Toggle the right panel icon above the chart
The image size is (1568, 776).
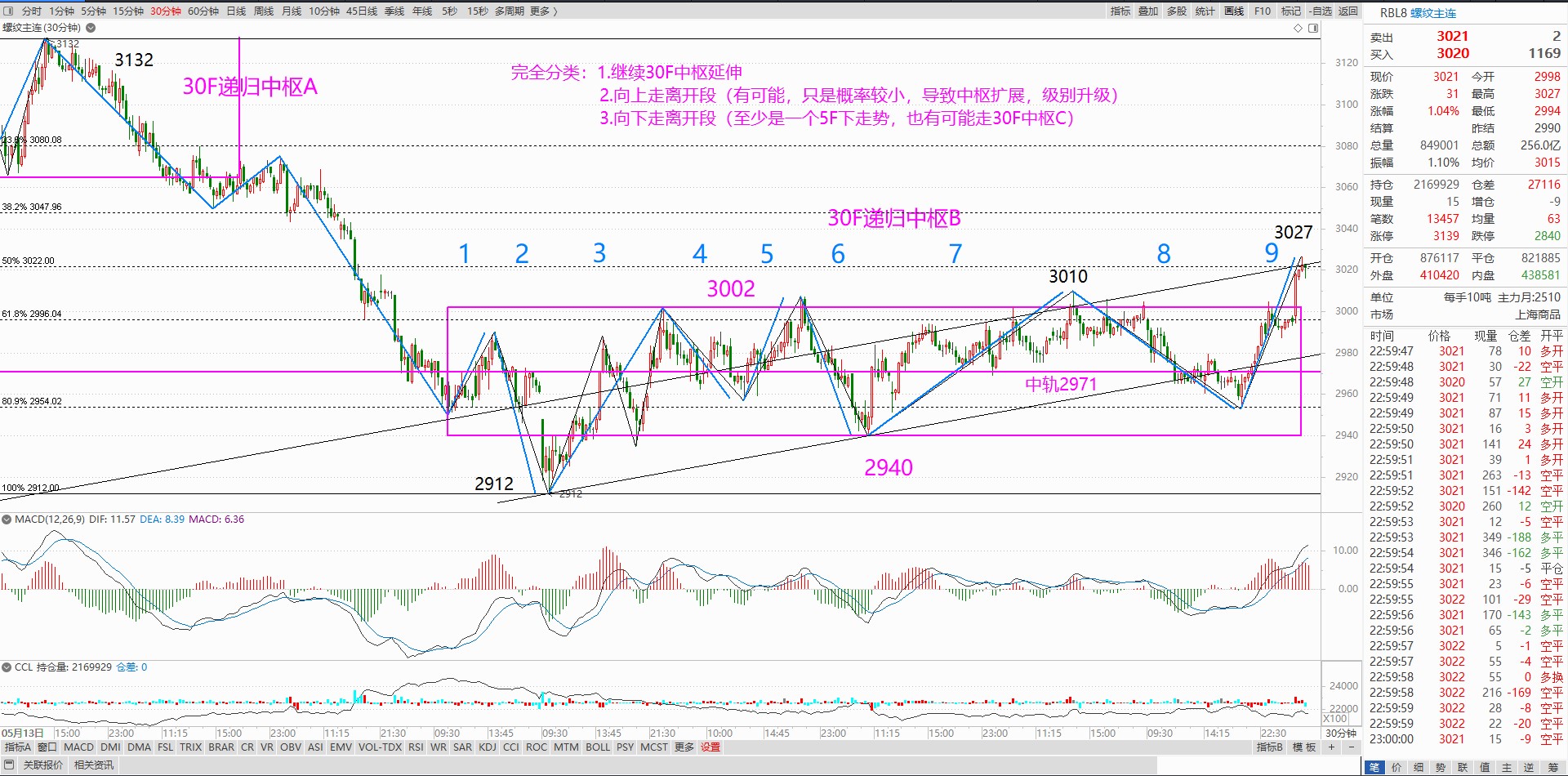1313,28
